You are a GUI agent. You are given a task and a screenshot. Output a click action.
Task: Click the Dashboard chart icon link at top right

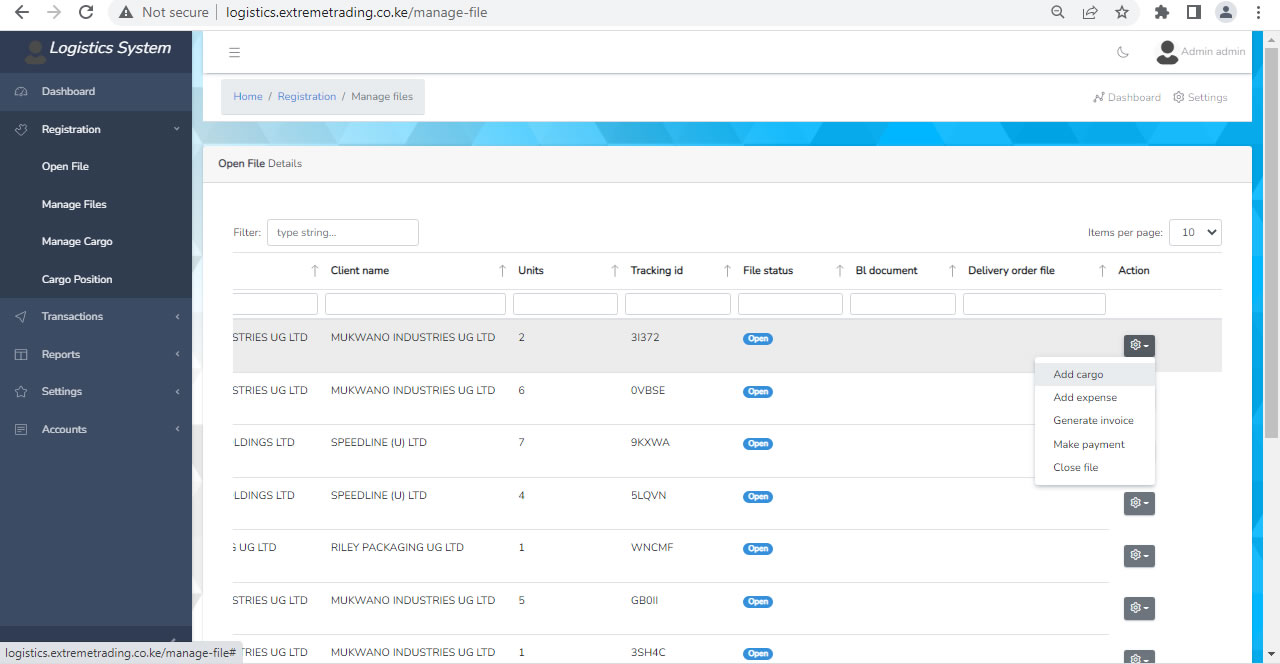[1127, 97]
